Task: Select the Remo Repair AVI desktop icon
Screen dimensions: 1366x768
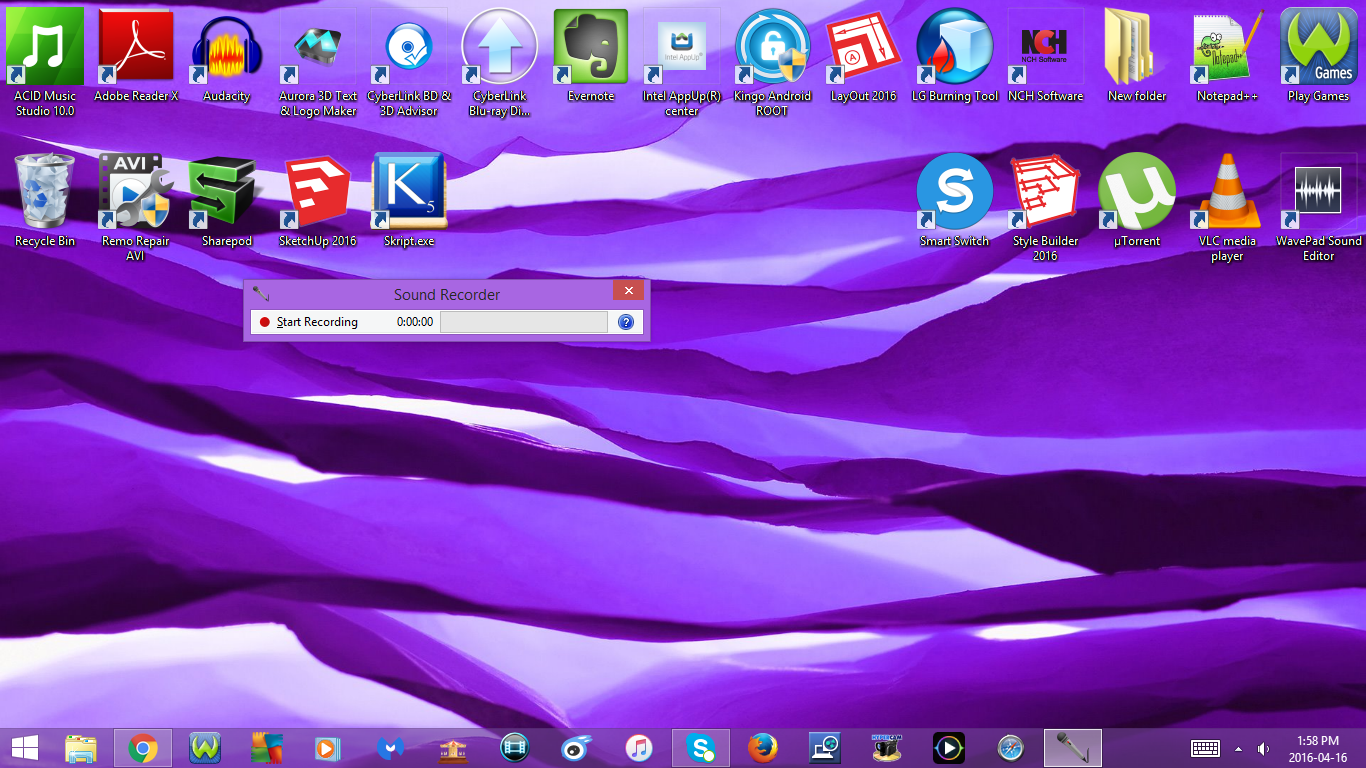Action: pyautogui.click(x=136, y=207)
